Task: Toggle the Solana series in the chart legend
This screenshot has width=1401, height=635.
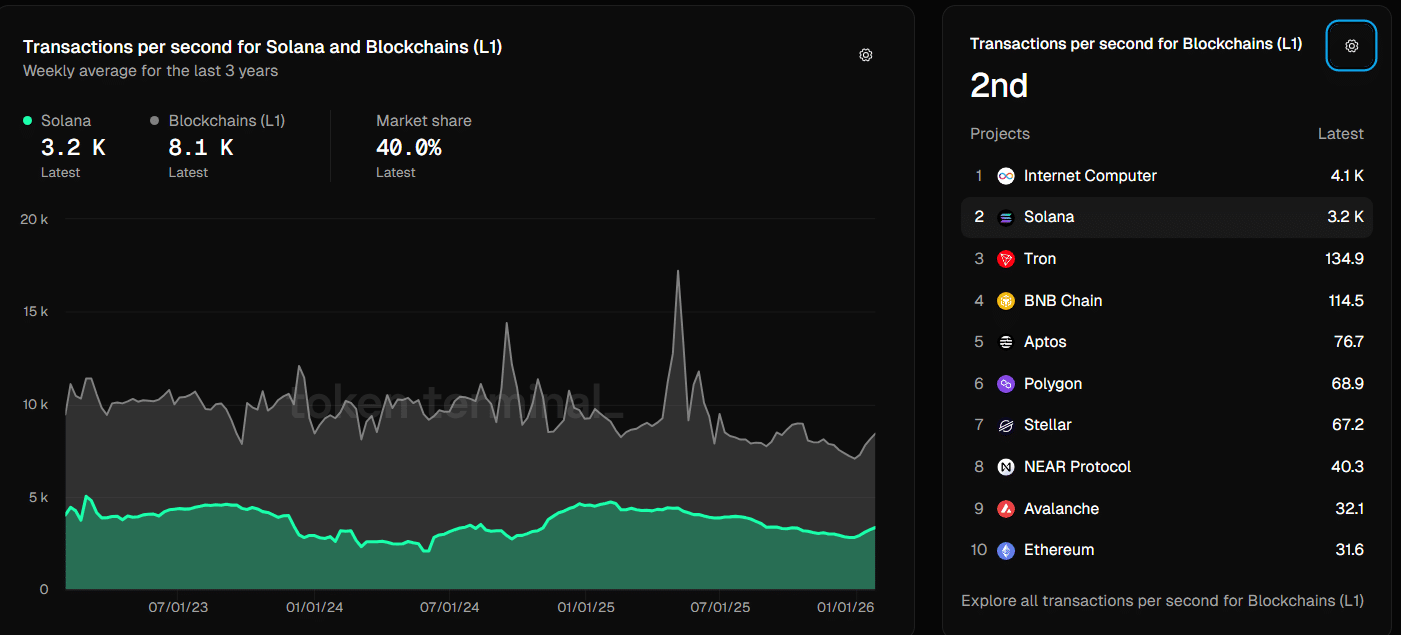Action: click(61, 120)
